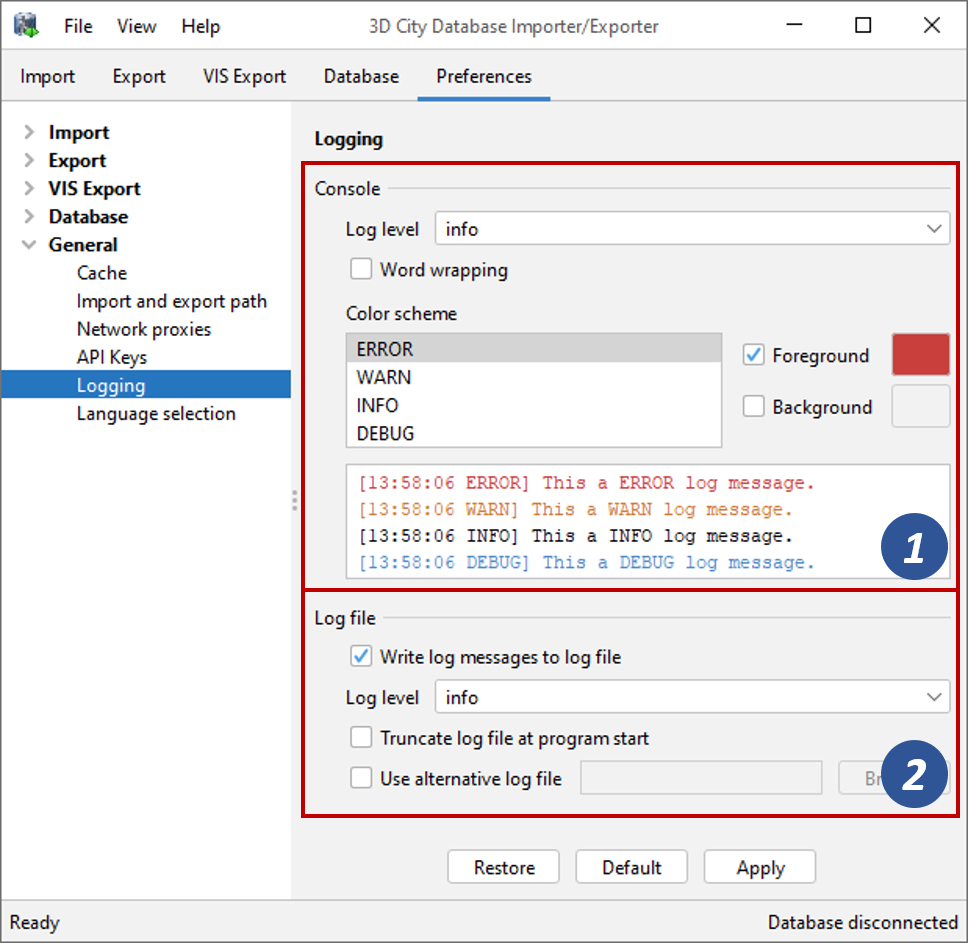The width and height of the screenshot is (968, 943).
Task: Click the alternative log file path field
Action: tap(701, 778)
